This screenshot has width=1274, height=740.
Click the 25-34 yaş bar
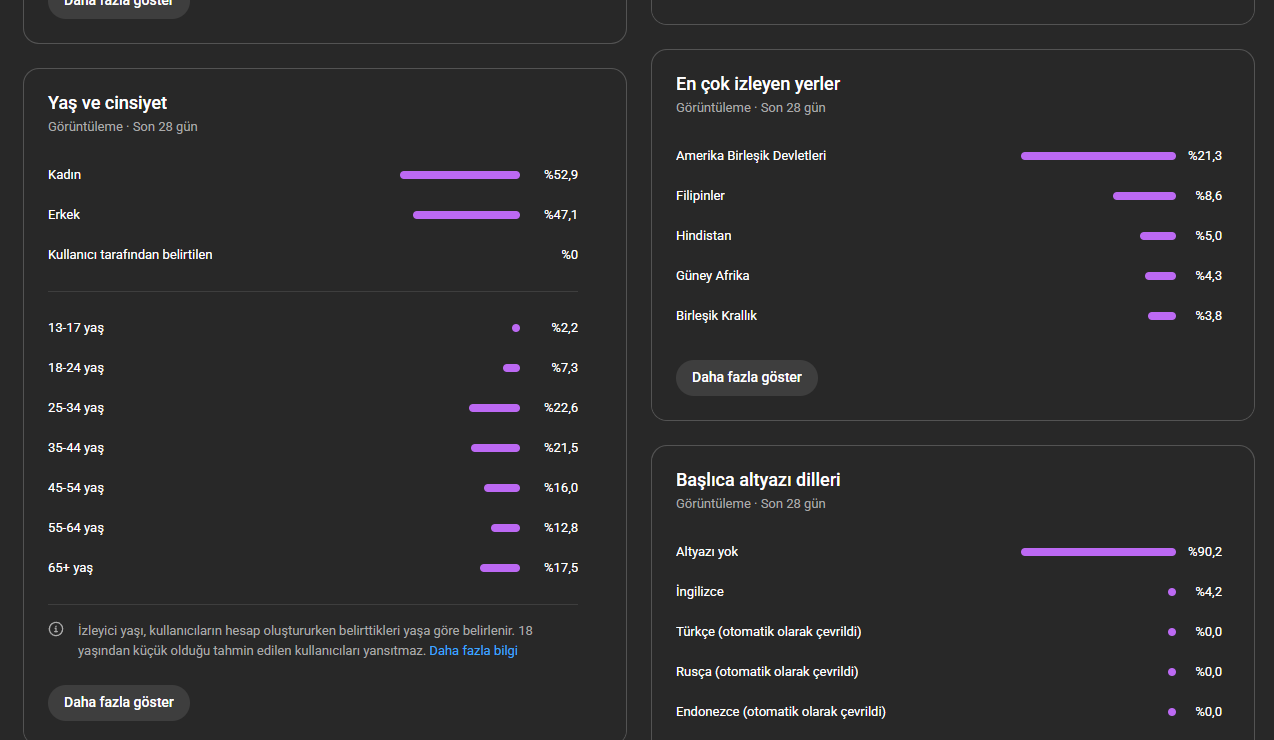[x=494, y=408]
